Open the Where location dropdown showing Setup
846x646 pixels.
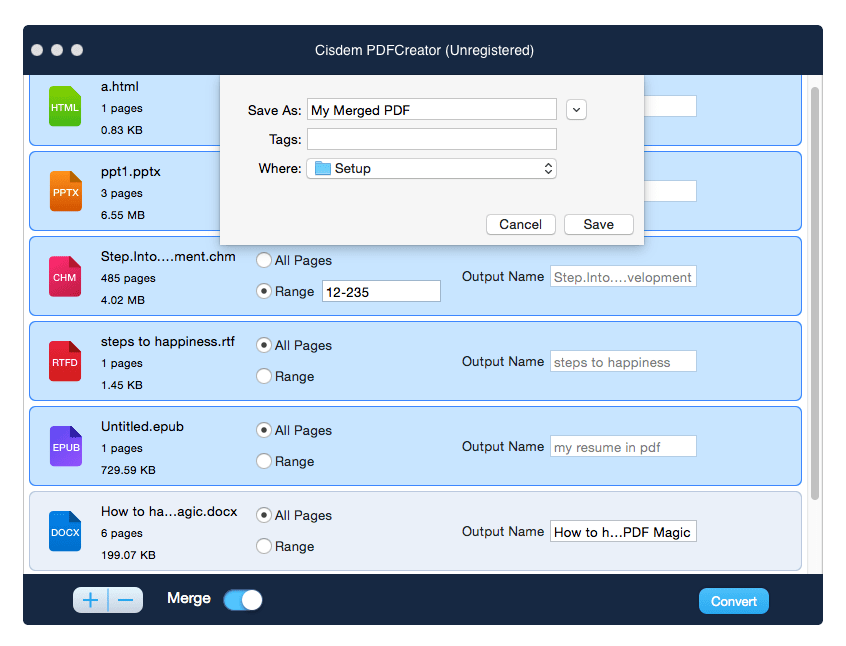pyautogui.click(x=431, y=169)
